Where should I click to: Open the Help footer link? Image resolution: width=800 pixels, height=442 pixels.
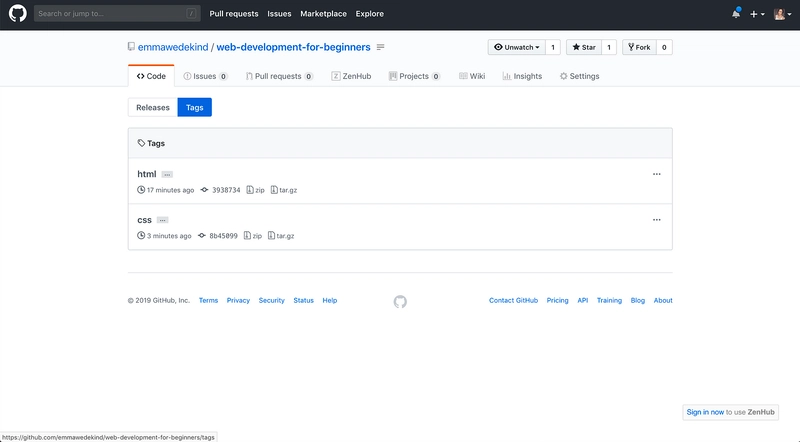point(330,300)
